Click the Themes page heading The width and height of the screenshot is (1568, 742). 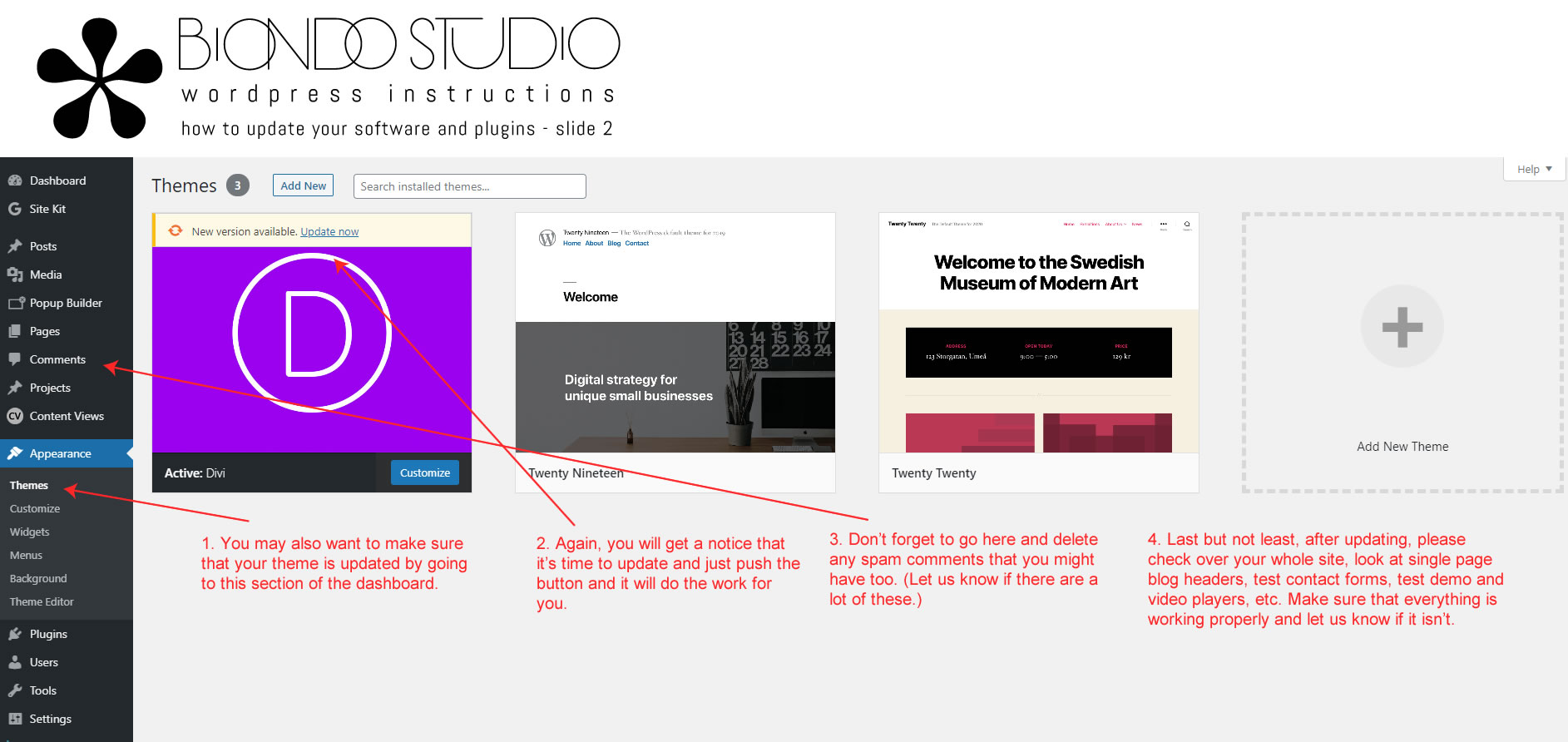tap(184, 185)
